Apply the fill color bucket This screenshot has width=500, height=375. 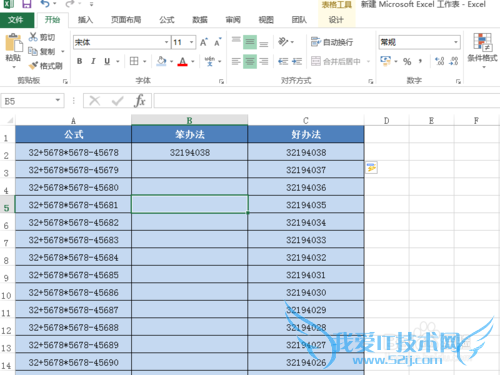click(162, 61)
